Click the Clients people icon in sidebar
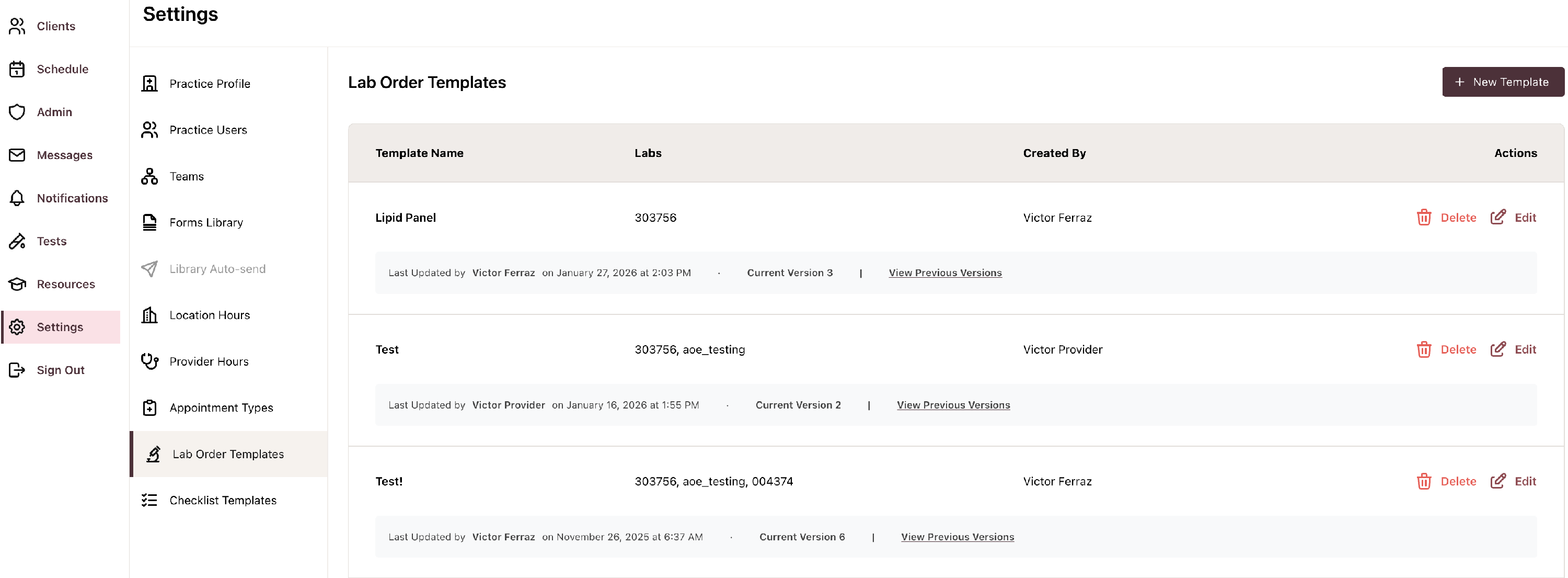This screenshot has height=578, width=1568. click(17, 26)
